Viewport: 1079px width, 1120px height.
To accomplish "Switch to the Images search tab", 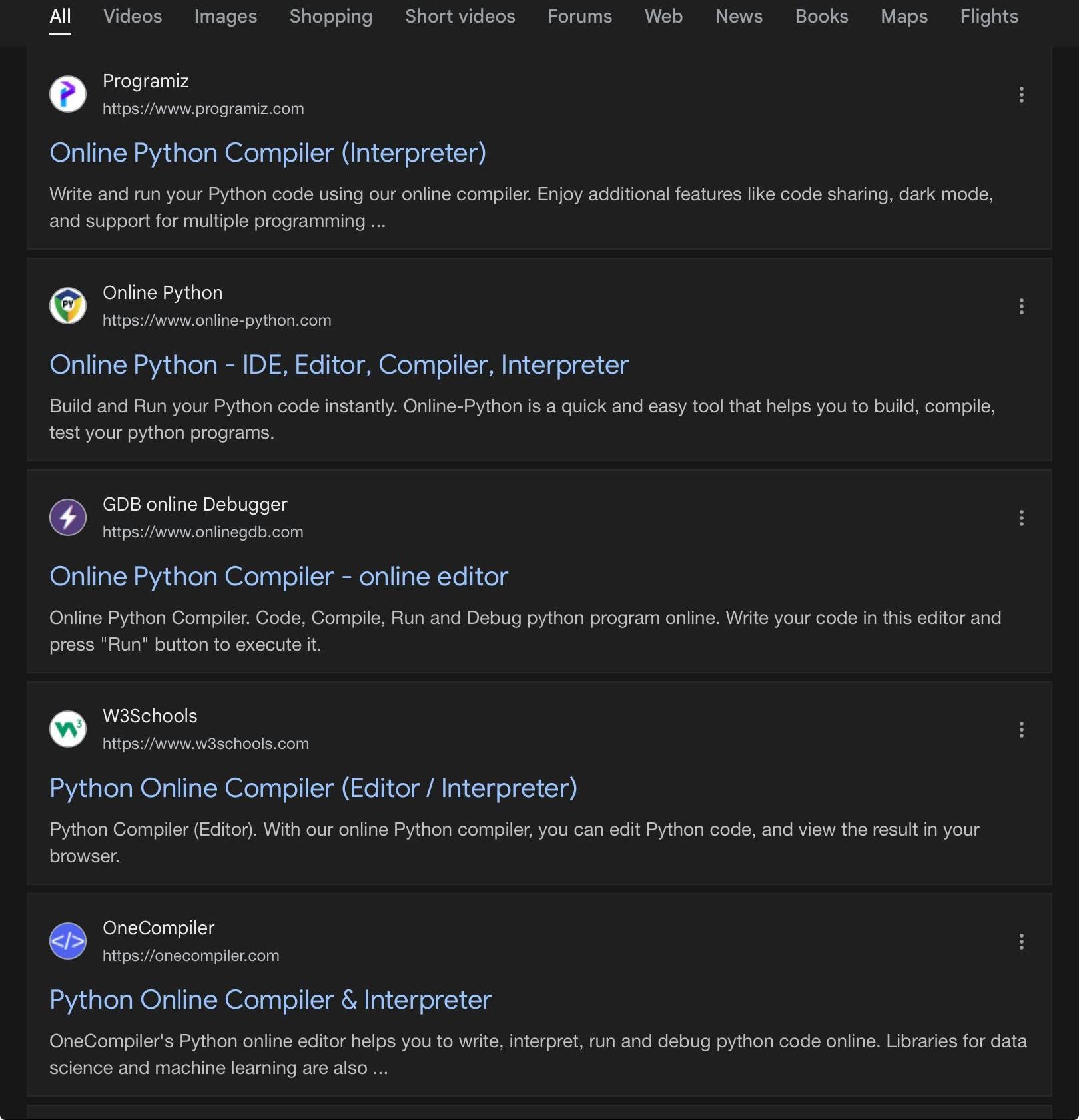I will pos(225,16).
